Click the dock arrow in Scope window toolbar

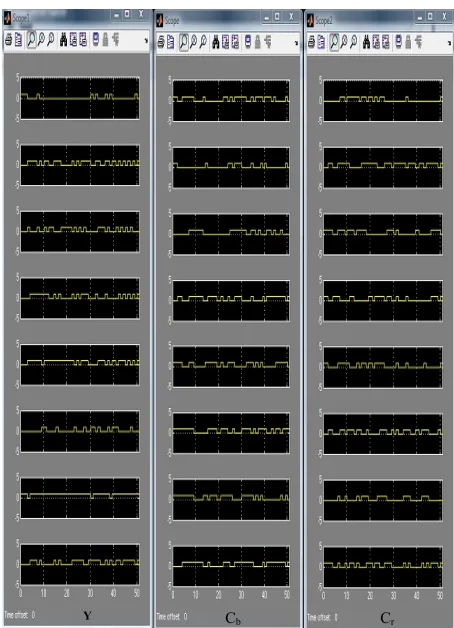point(296,43)
